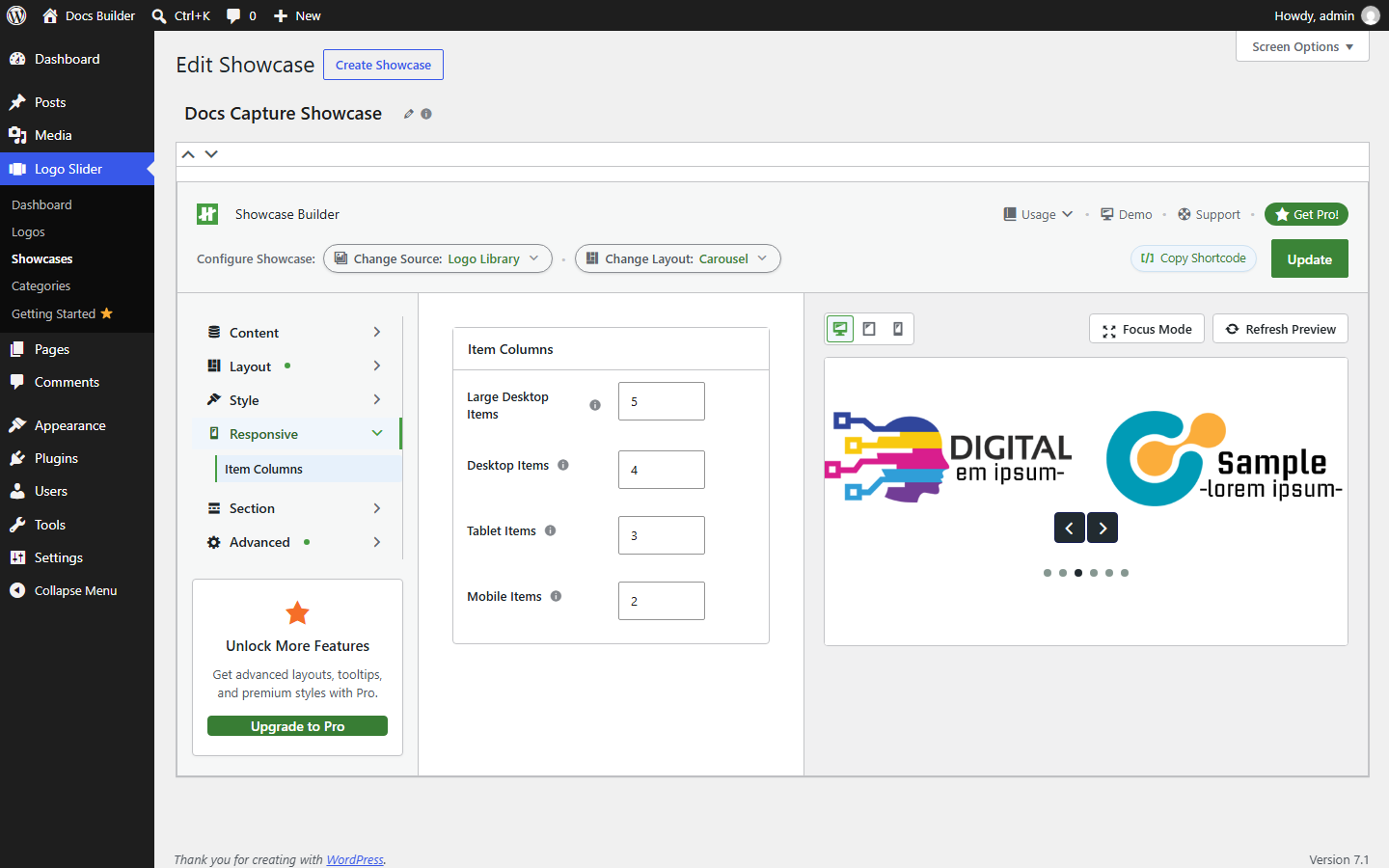
Task: Switch preview to tablet device
Action: pos(869,329)
